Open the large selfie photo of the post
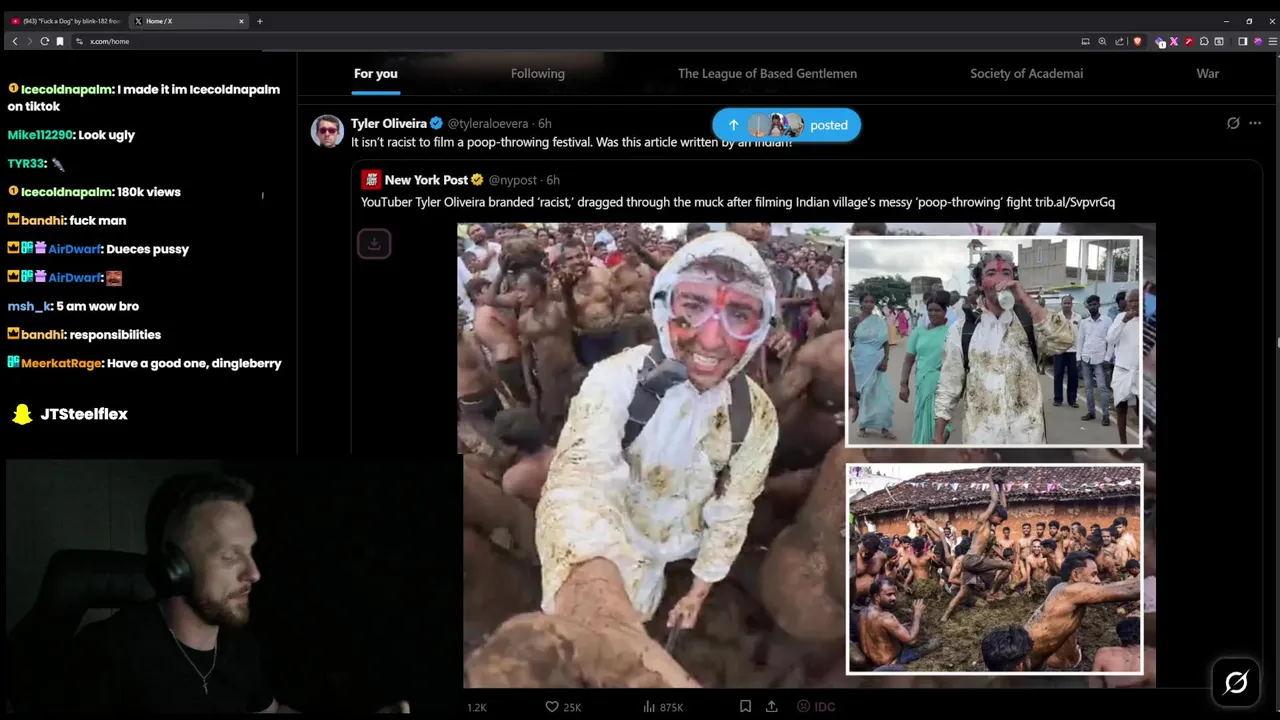 (x=650, y=455)
